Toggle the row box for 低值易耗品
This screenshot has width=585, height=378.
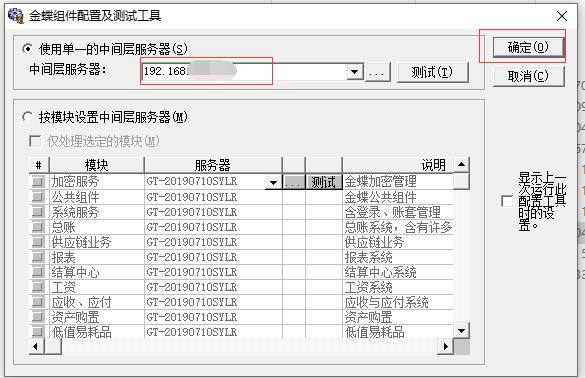pos(38,332)
